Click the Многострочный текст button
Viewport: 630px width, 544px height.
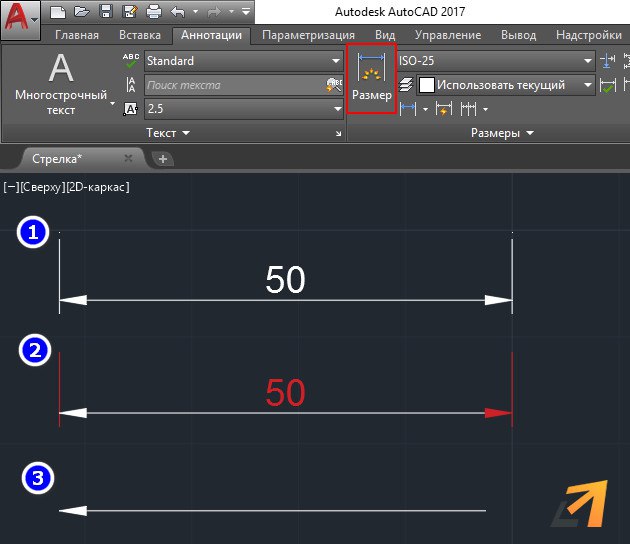(x=61, y=82)
